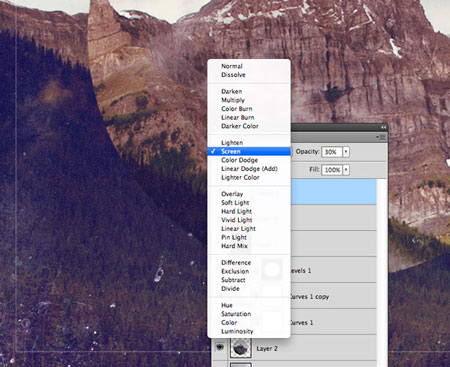
Task: Open the Fill slider dropdown arrow
Action: tap(346, 170)
